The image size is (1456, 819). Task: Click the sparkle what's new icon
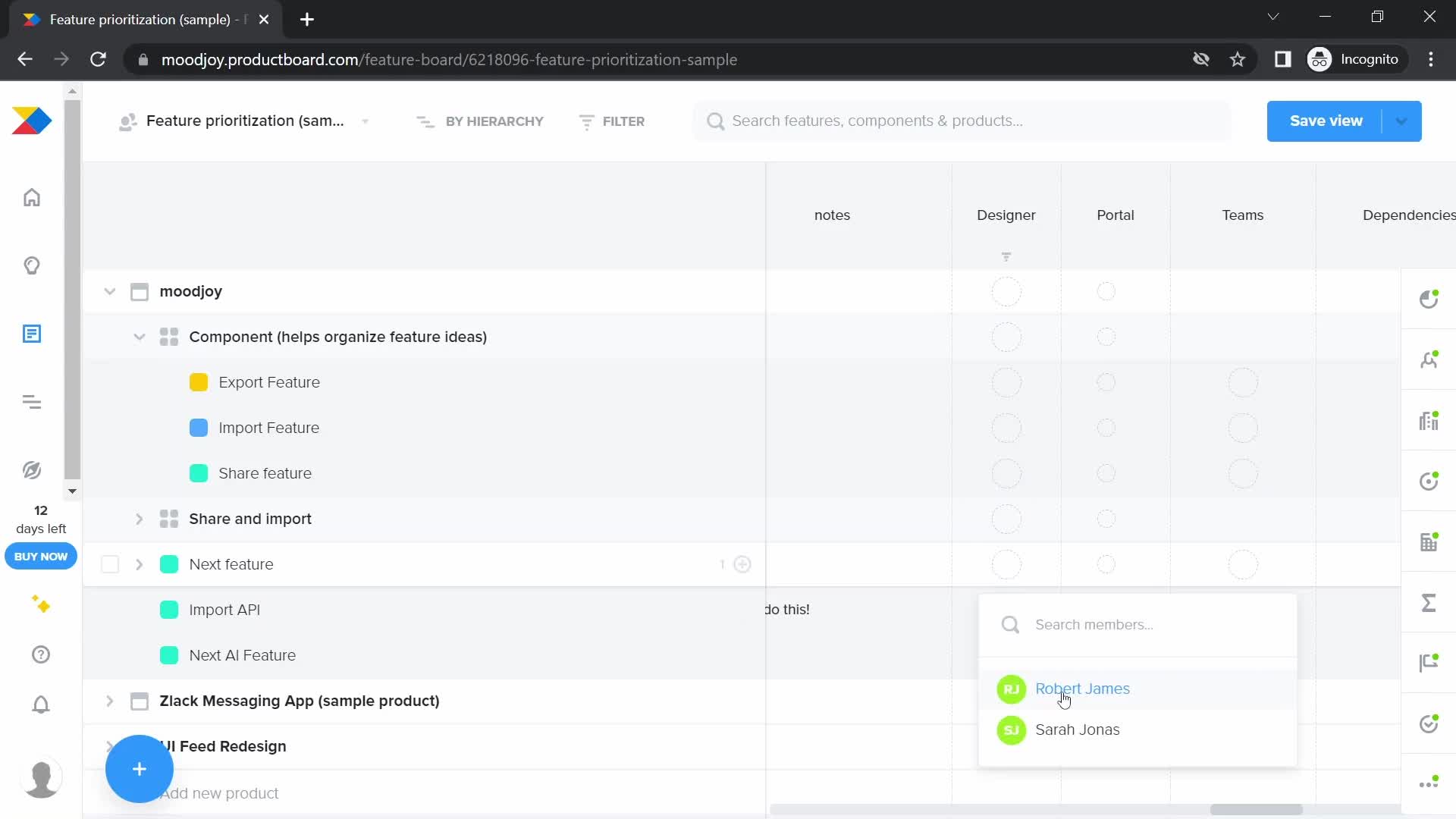tap(41, 604)
